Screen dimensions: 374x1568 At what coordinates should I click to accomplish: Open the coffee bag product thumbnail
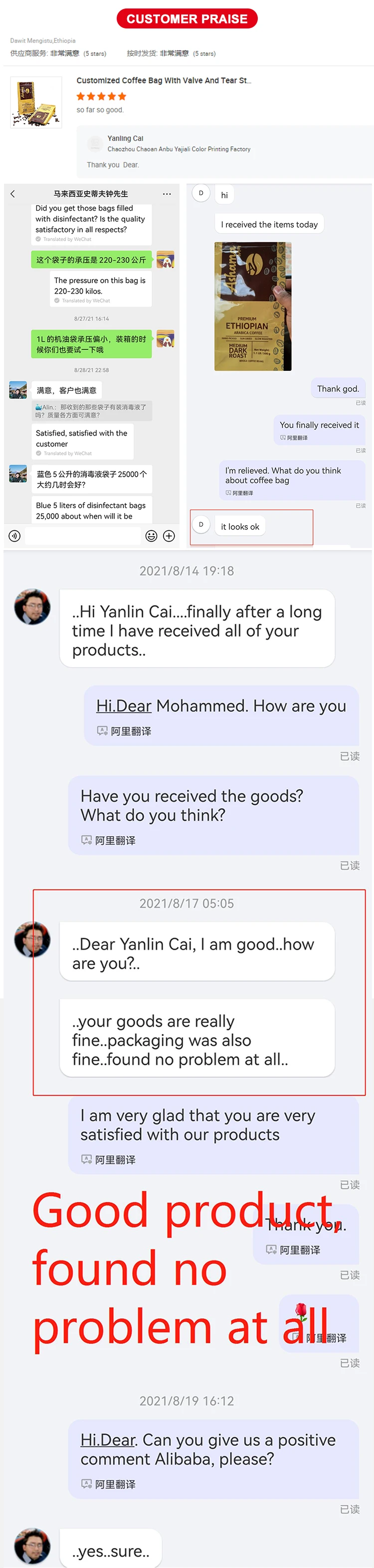(36, 102)
